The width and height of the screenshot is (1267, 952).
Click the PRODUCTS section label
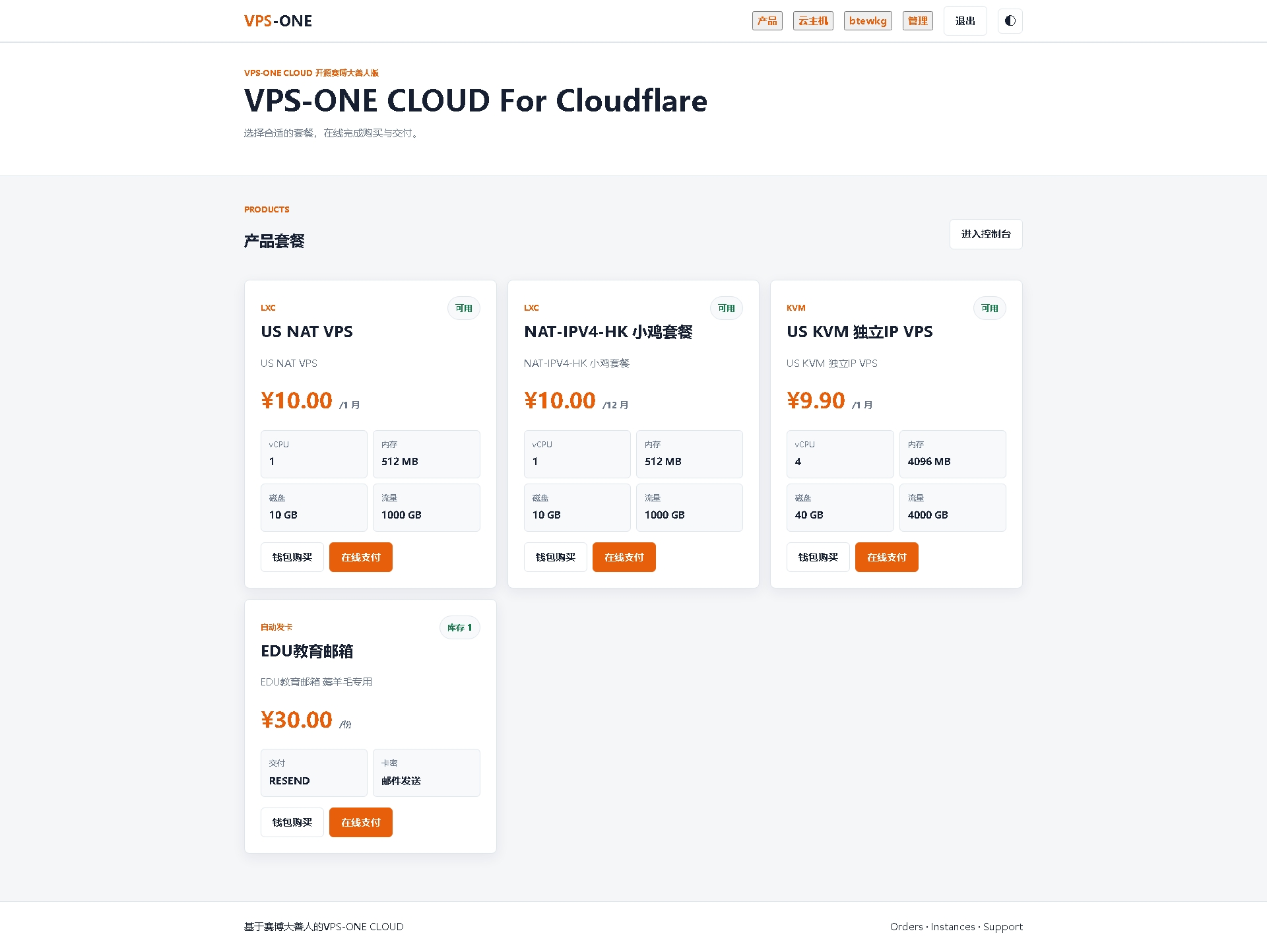(x=267, y=210)
